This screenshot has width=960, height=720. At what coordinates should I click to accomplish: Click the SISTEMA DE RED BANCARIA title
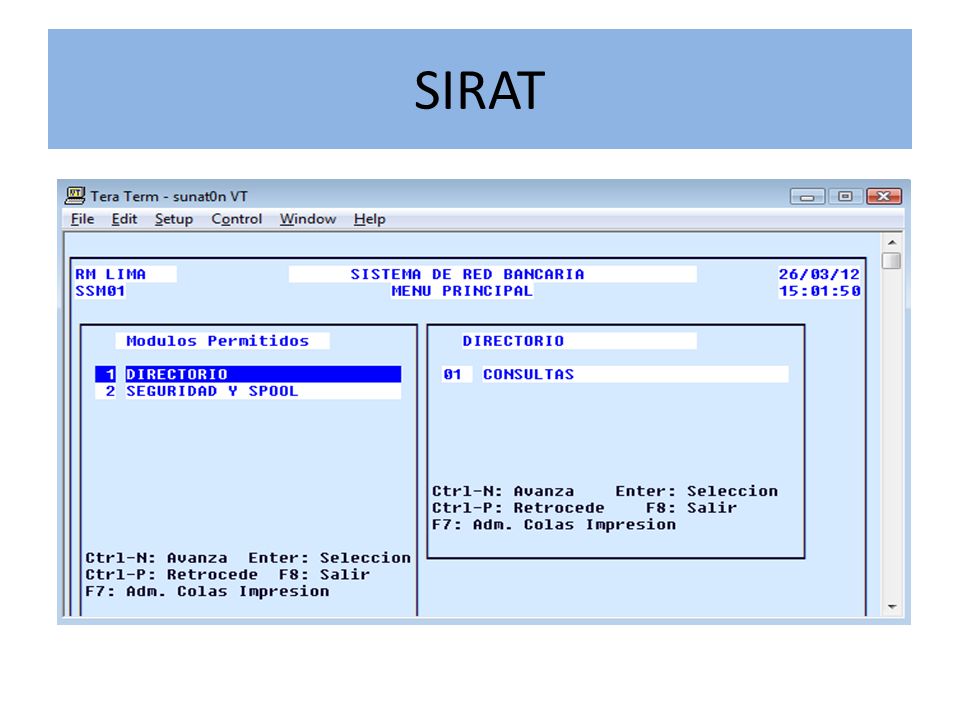coord(467,274)
